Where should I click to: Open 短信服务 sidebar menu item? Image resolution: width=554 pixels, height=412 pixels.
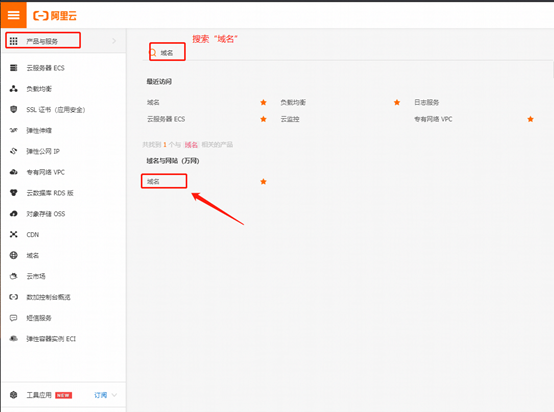(64, 318)
